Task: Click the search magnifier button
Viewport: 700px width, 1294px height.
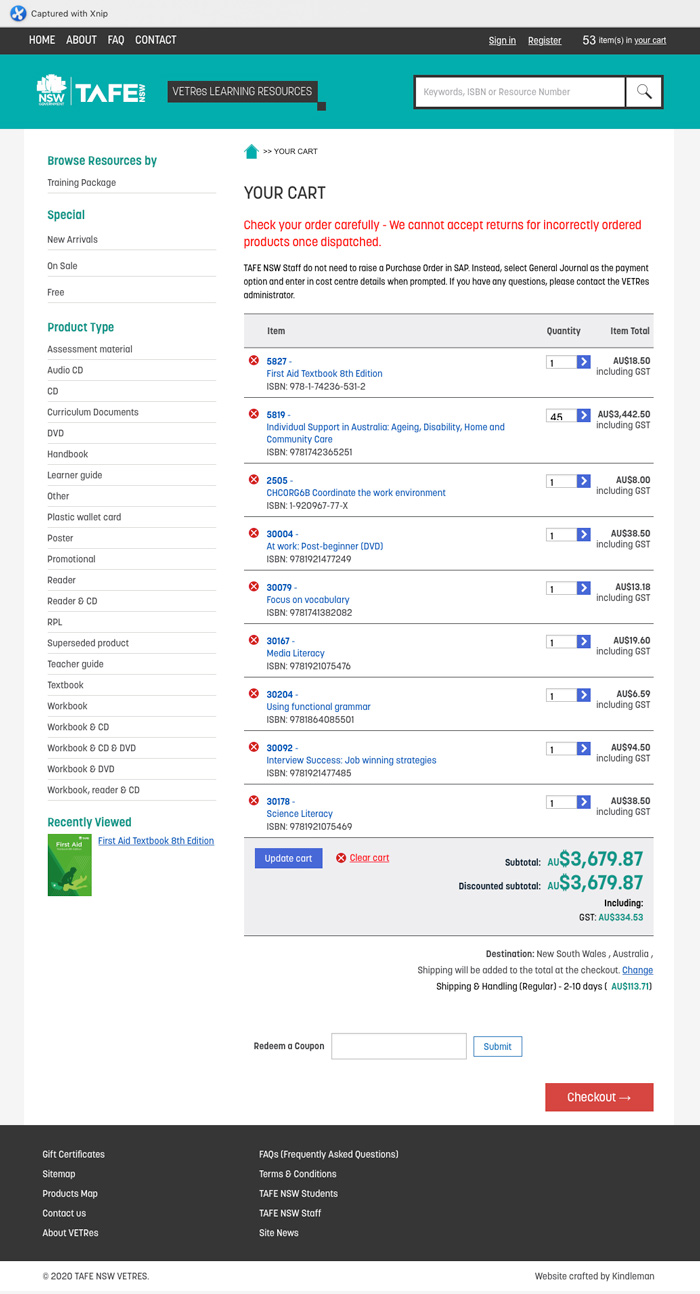Action: [x=644, y=92]
